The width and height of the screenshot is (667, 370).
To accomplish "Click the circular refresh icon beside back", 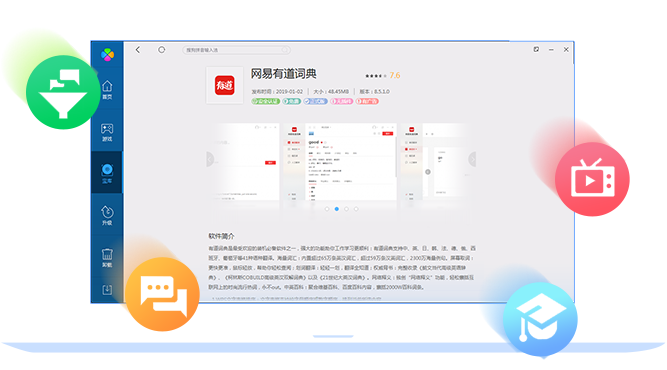I will click(x=162, y=50).
